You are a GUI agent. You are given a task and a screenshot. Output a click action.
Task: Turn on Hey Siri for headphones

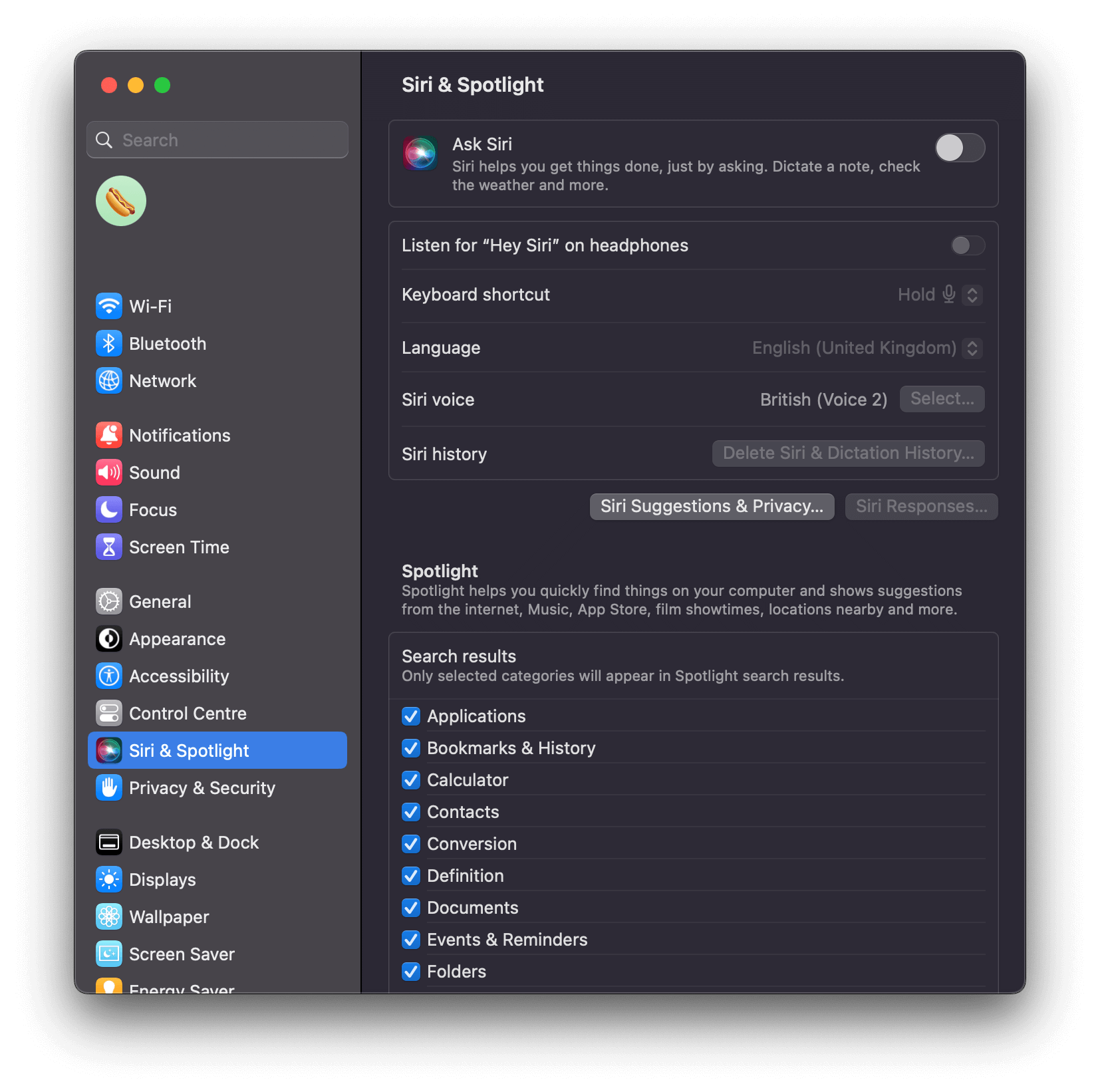click(968, 245)
